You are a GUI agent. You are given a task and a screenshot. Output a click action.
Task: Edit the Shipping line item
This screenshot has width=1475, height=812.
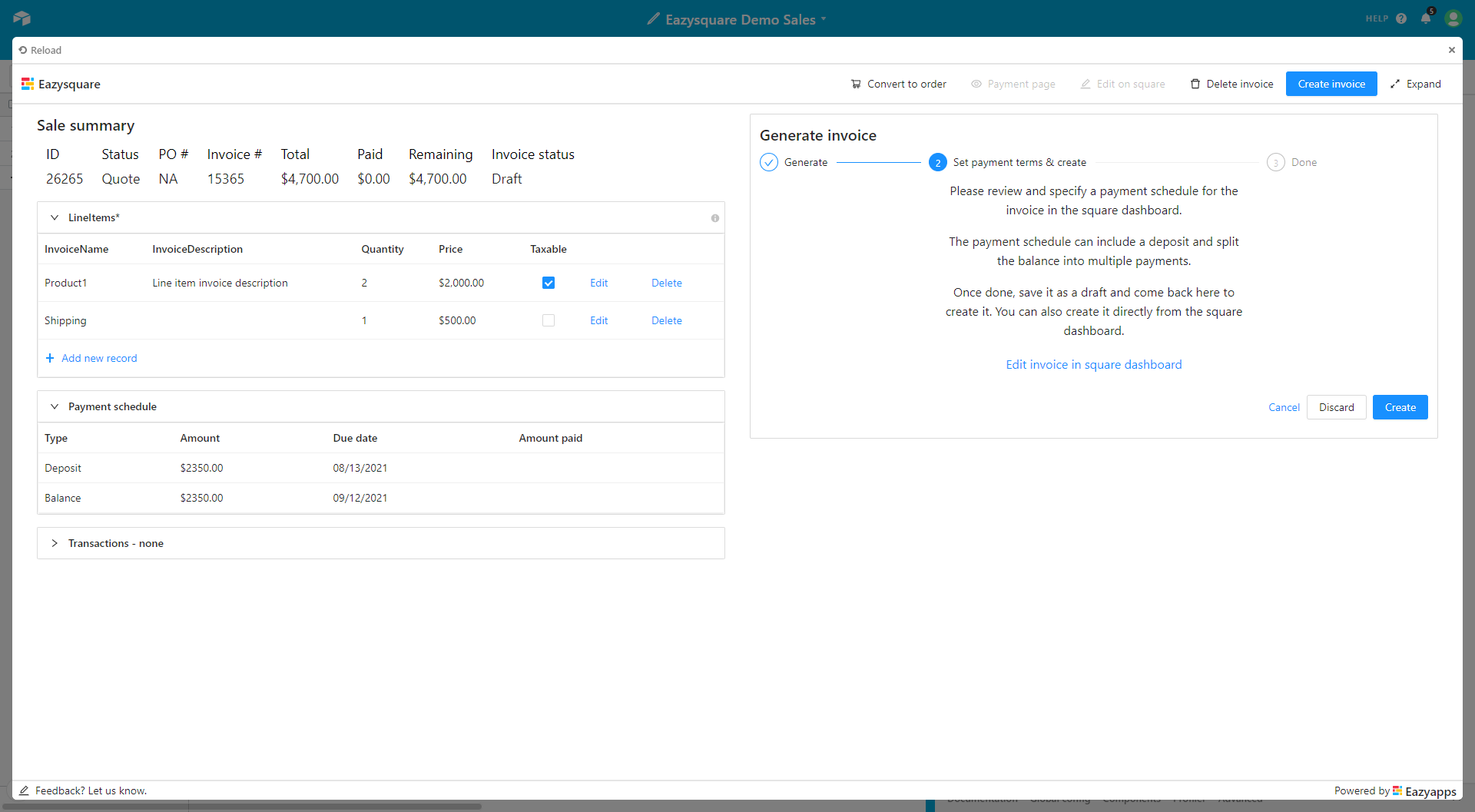click(x=598, y=320)
